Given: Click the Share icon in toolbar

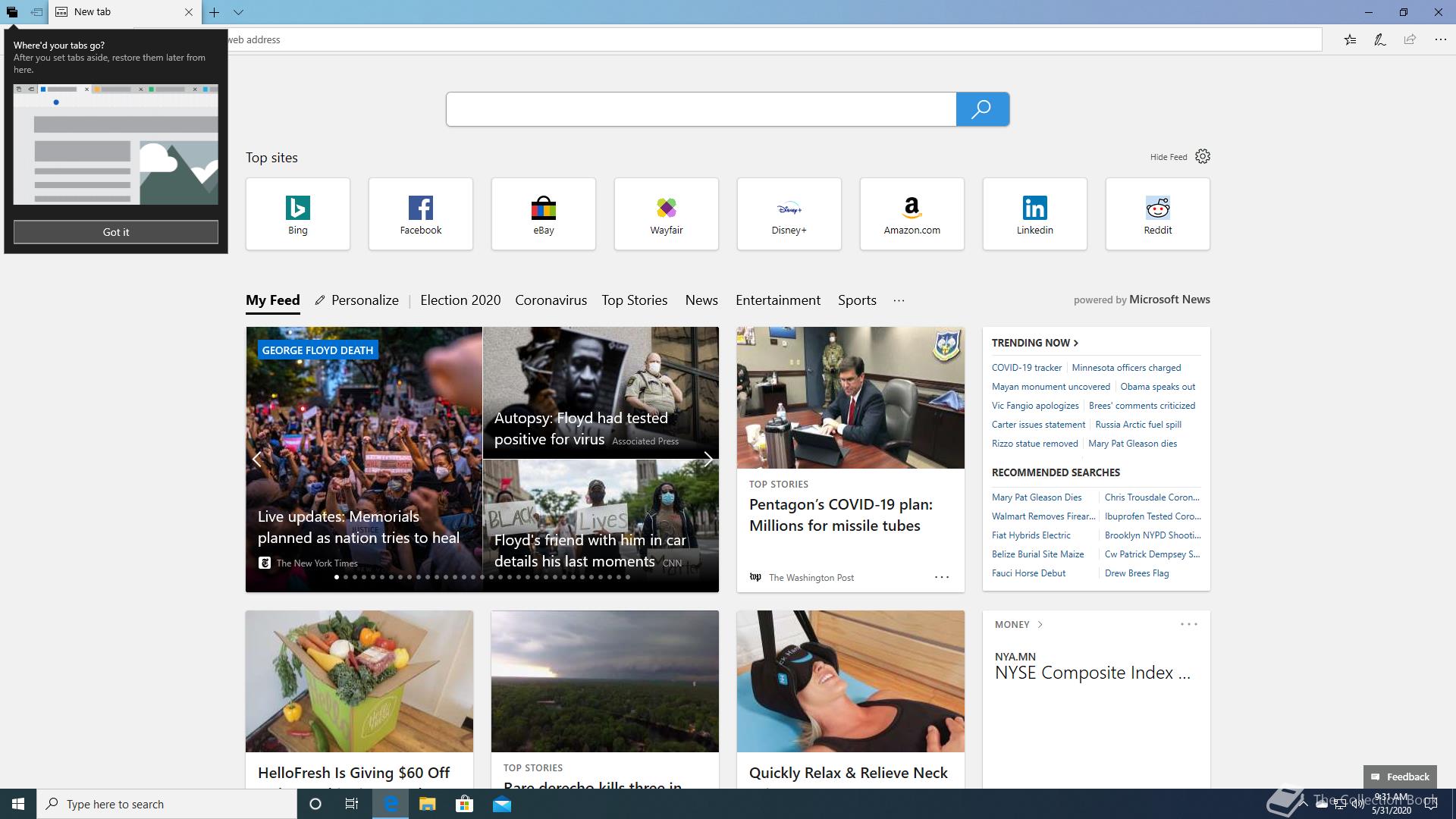Looking at the screenshot, I should coord(1410,39).
